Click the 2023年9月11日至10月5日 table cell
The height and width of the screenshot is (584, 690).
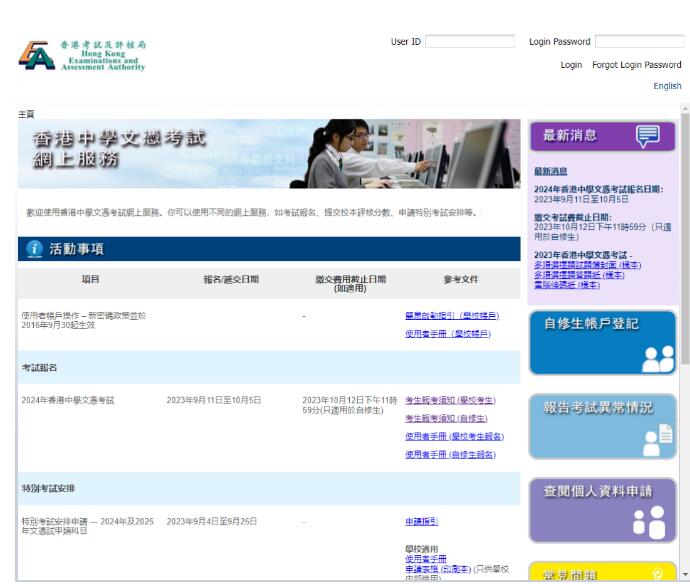(213, 400)
